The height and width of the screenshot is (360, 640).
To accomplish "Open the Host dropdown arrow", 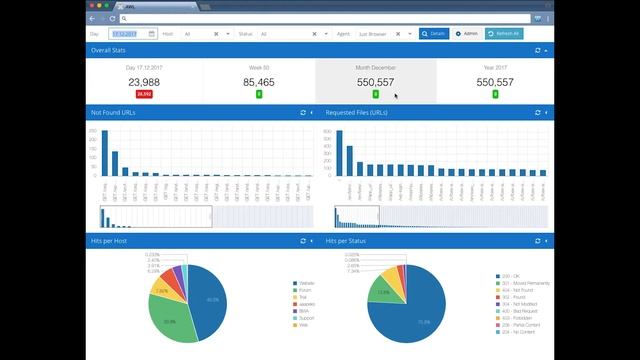I will pyautogui.click(x=228, y=34).
